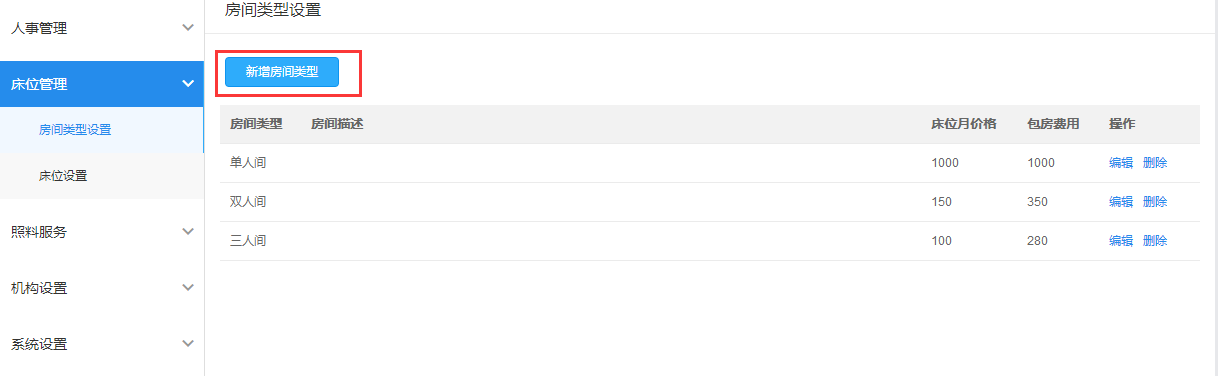Edit the 单人间 room type
1218x376 pixels.
(x=1121, y=163)
